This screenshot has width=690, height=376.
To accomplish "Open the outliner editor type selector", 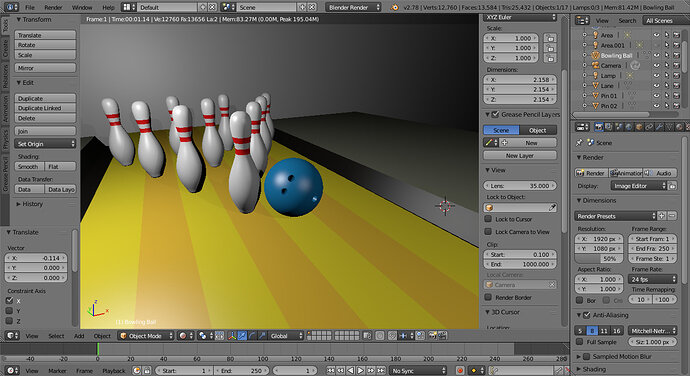I will (582, 20).
